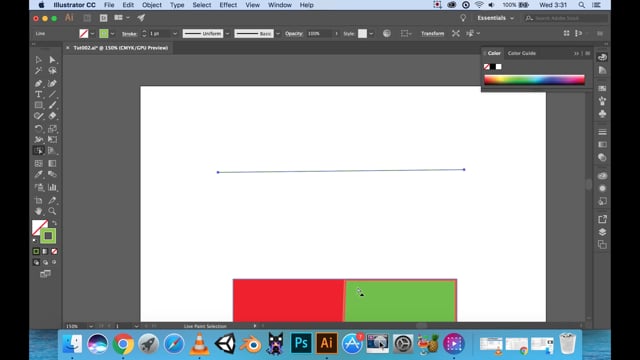Select the Paintbrush tool

pyautogui.click(x=52, y=105)
